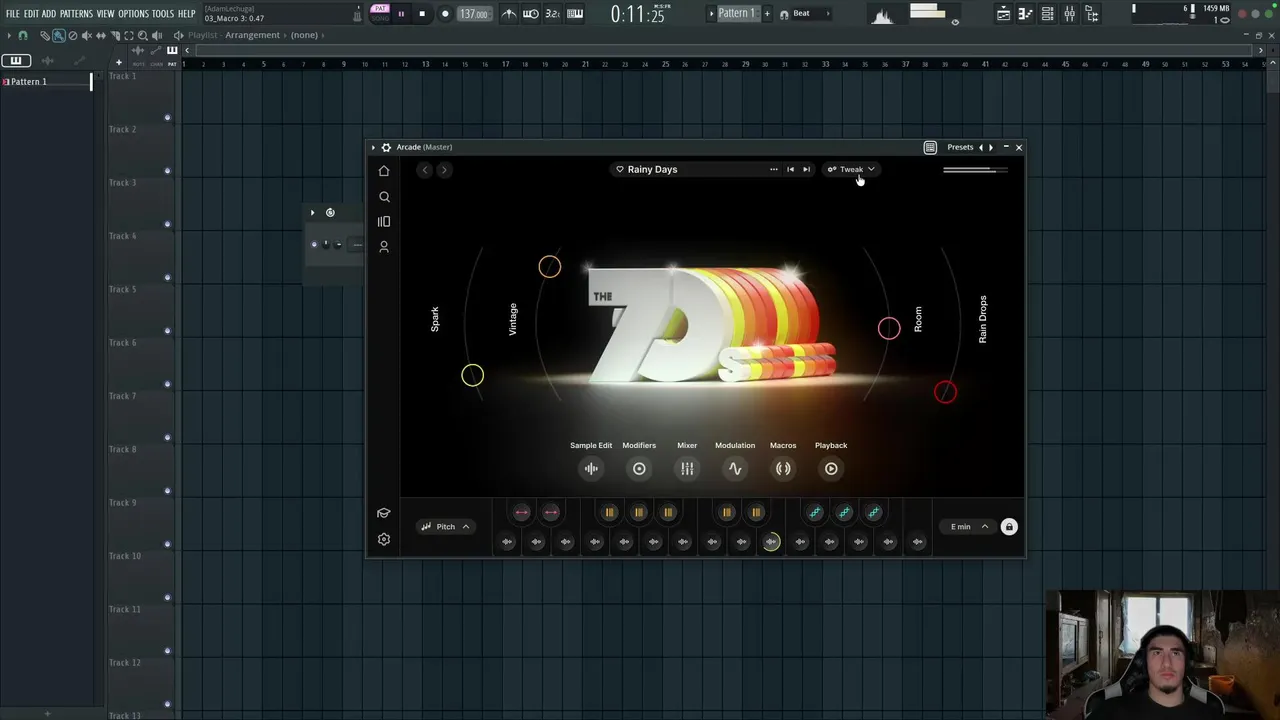
Task: Open the EDIT menu
Action: click(x=31, y=14)
